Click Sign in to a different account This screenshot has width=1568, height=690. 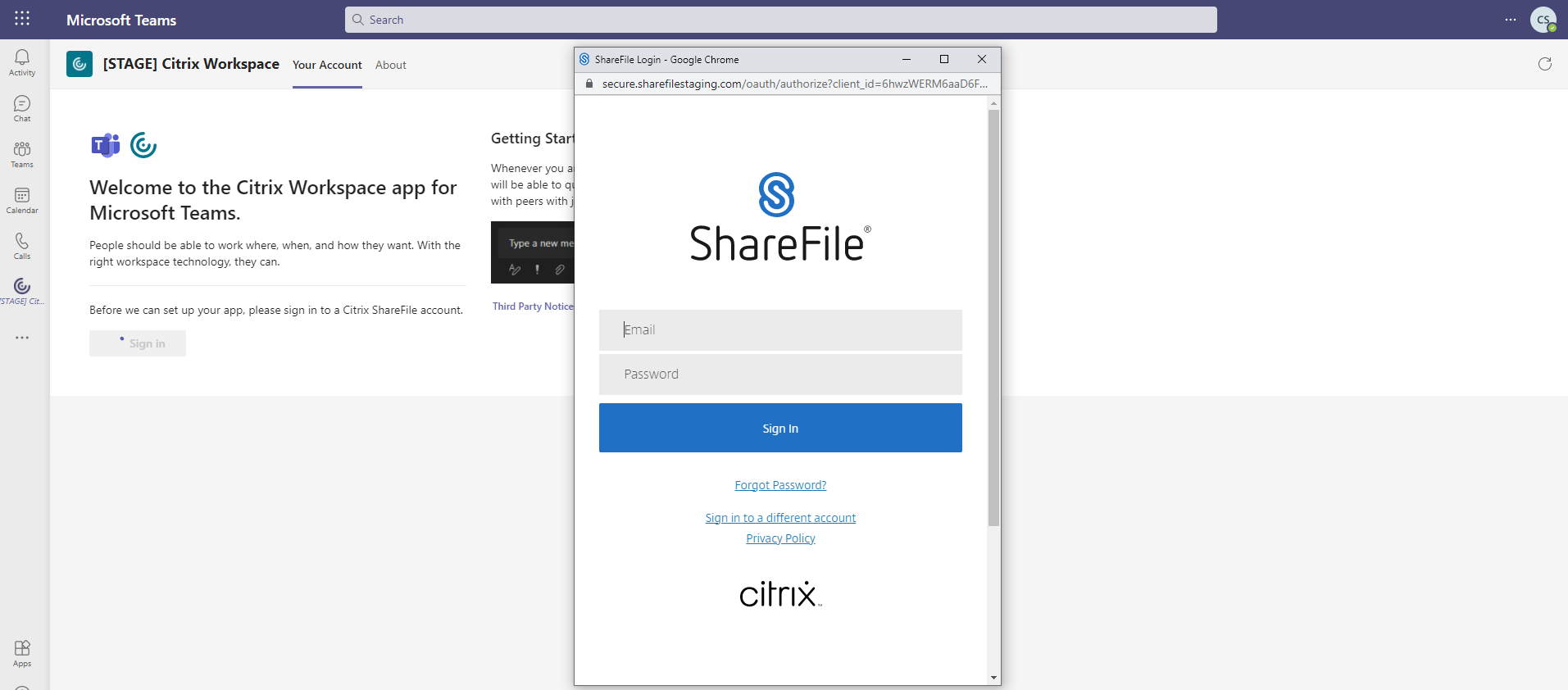(780, 518)
